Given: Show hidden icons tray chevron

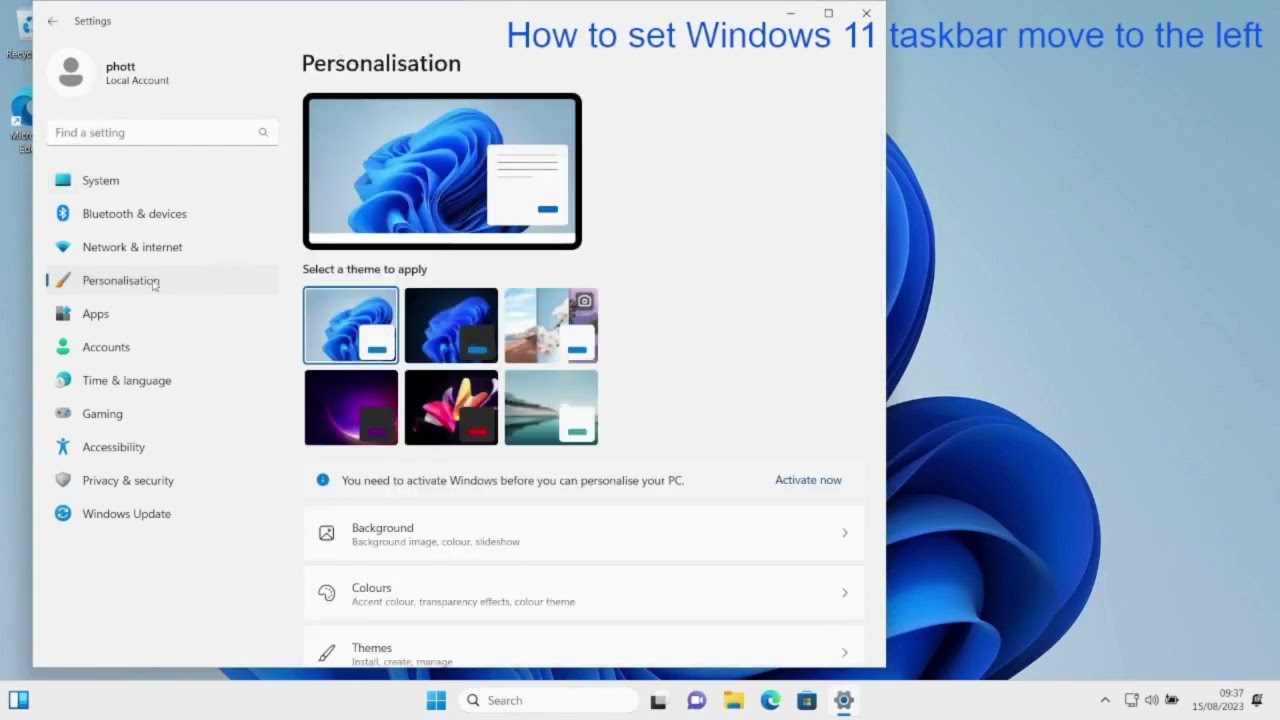Looking at the screenshot, I should click(1105, 701).
